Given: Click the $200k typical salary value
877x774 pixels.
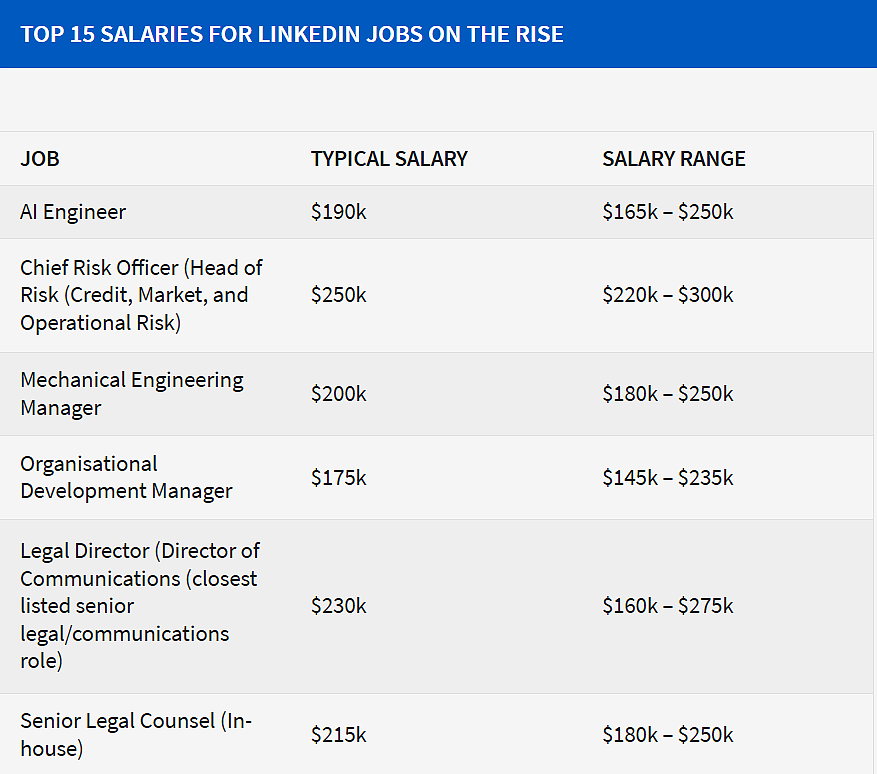Looking at the screenshot, I should coord(338,394).
